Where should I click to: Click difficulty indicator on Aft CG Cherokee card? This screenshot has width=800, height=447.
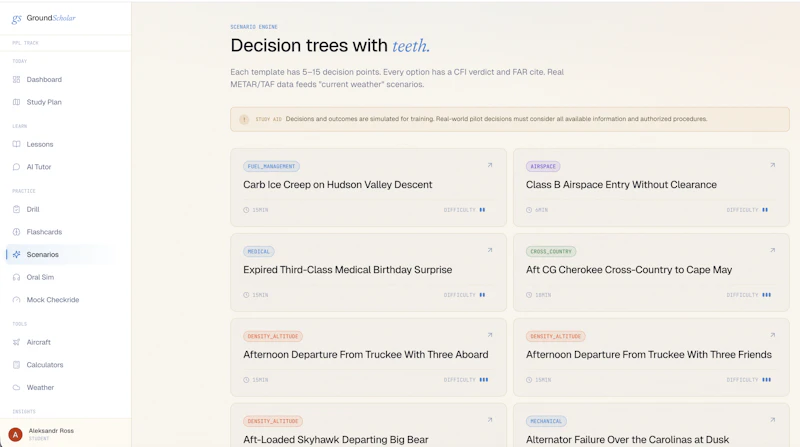point(749,295)
